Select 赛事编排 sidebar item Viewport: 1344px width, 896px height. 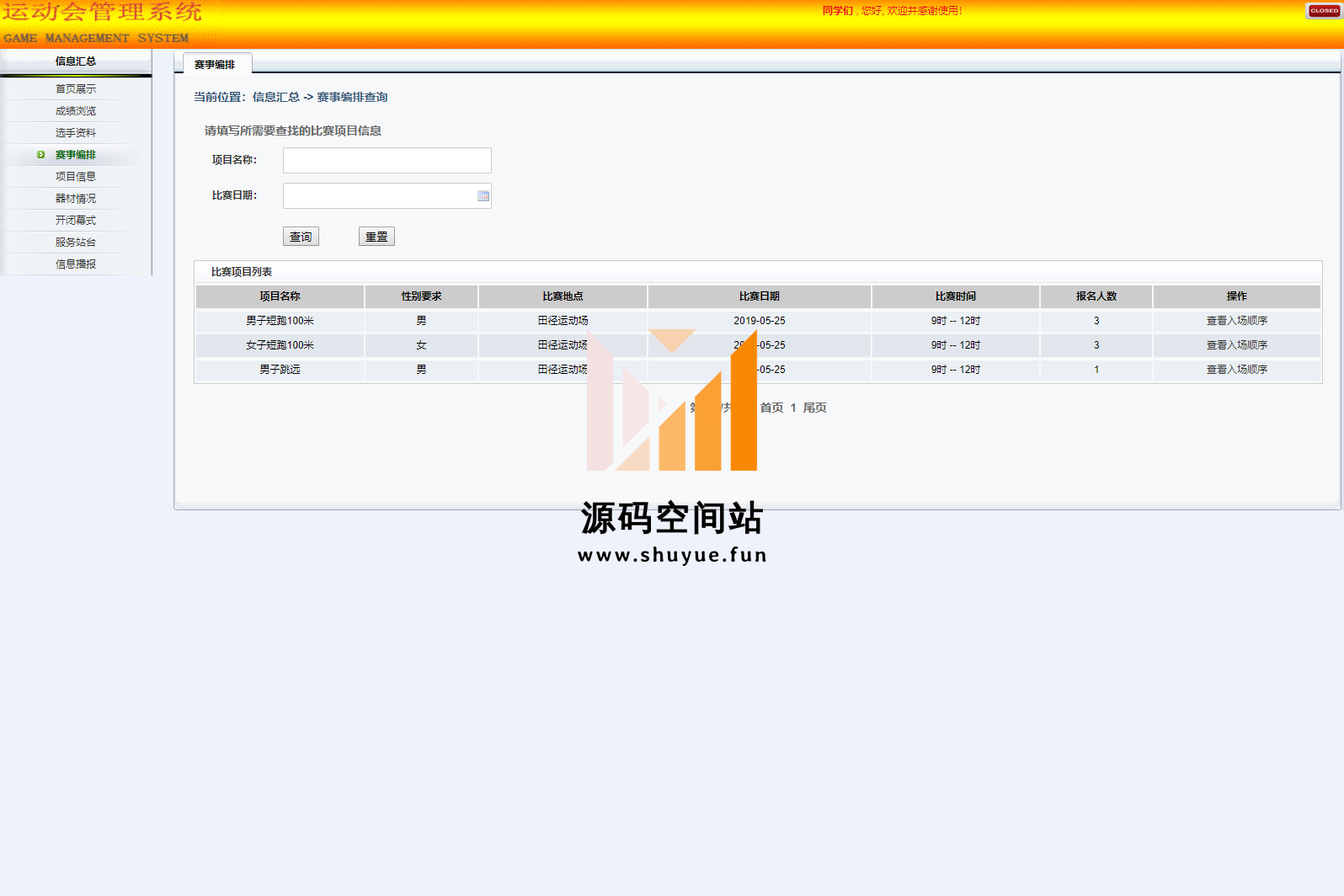pyautogui.click(x=76, y=155)
